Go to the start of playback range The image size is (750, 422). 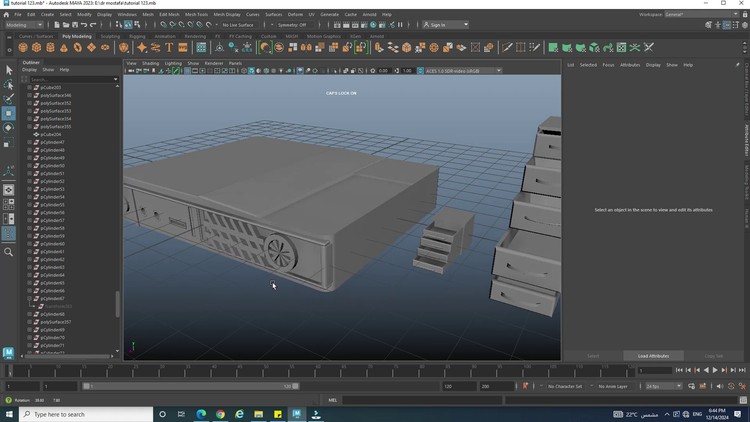coord(679,370)
